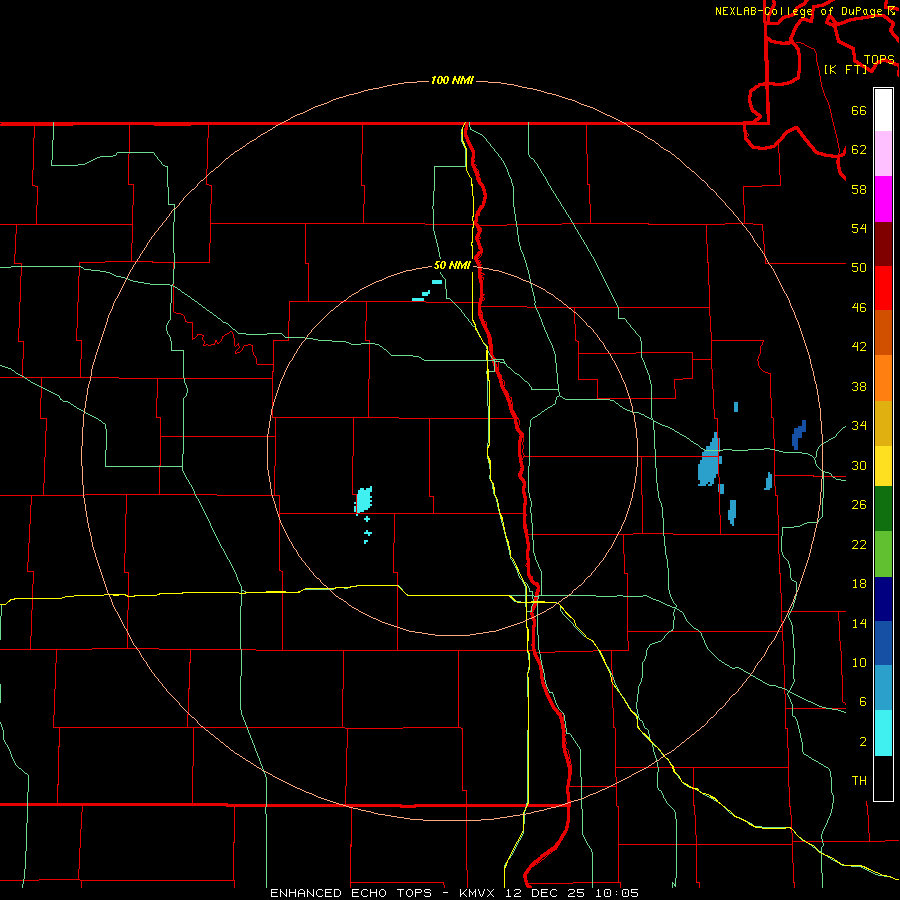Click the light steel-blue scale swatch
Screen dimensions: 900x900
pyautogui.click(x=883, y=687)
